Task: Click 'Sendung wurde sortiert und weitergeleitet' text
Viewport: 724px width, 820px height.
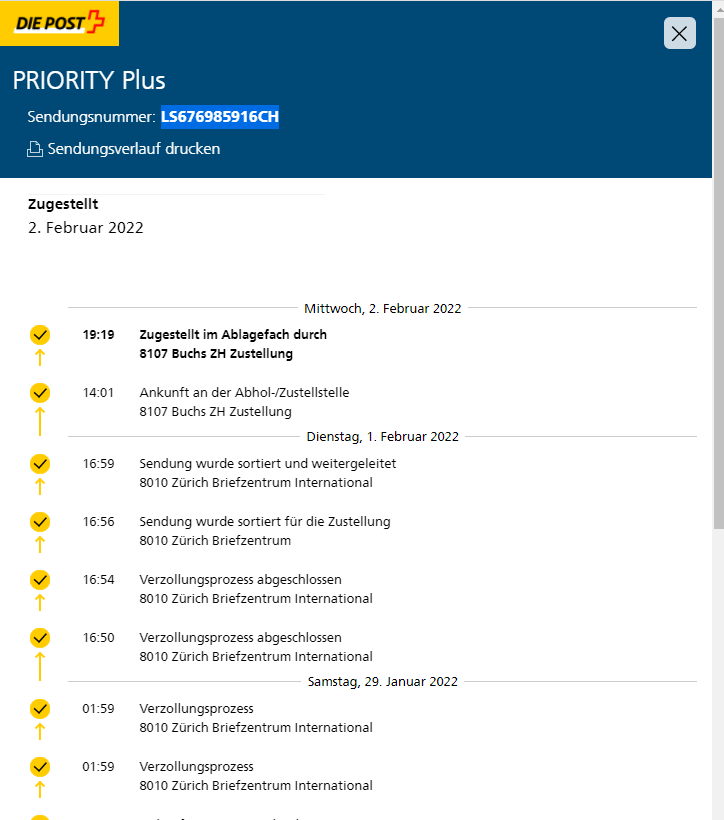Action: coord(267,464)
